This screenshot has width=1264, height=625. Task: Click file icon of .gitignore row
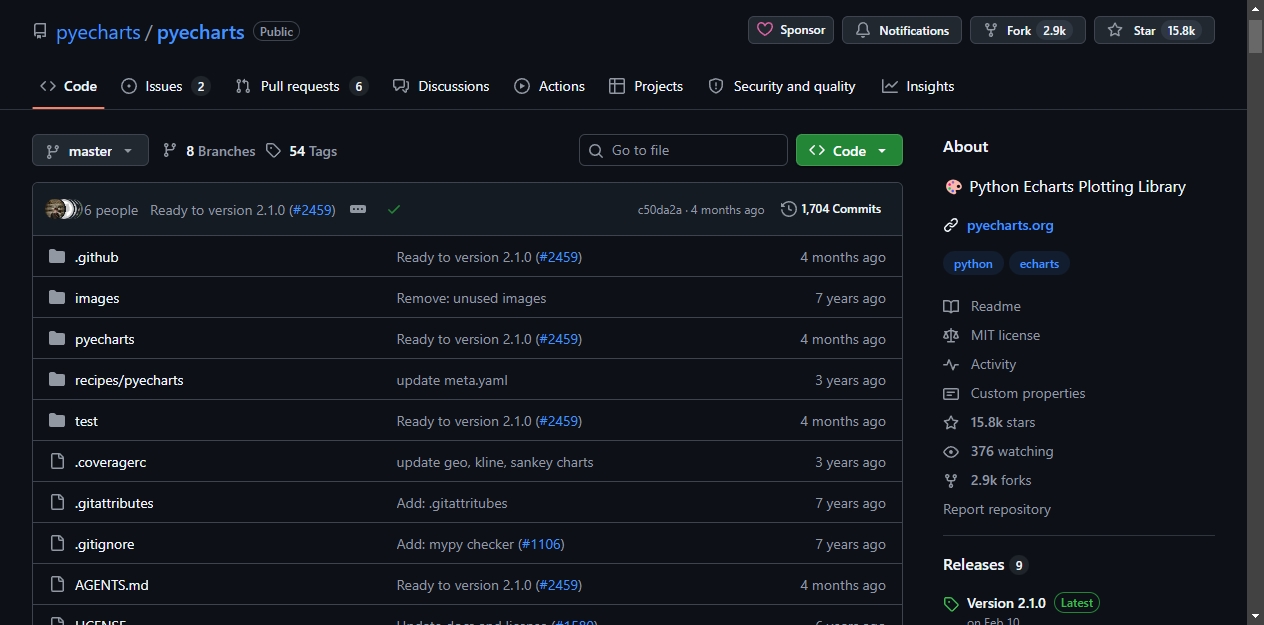tap(57, 544)
